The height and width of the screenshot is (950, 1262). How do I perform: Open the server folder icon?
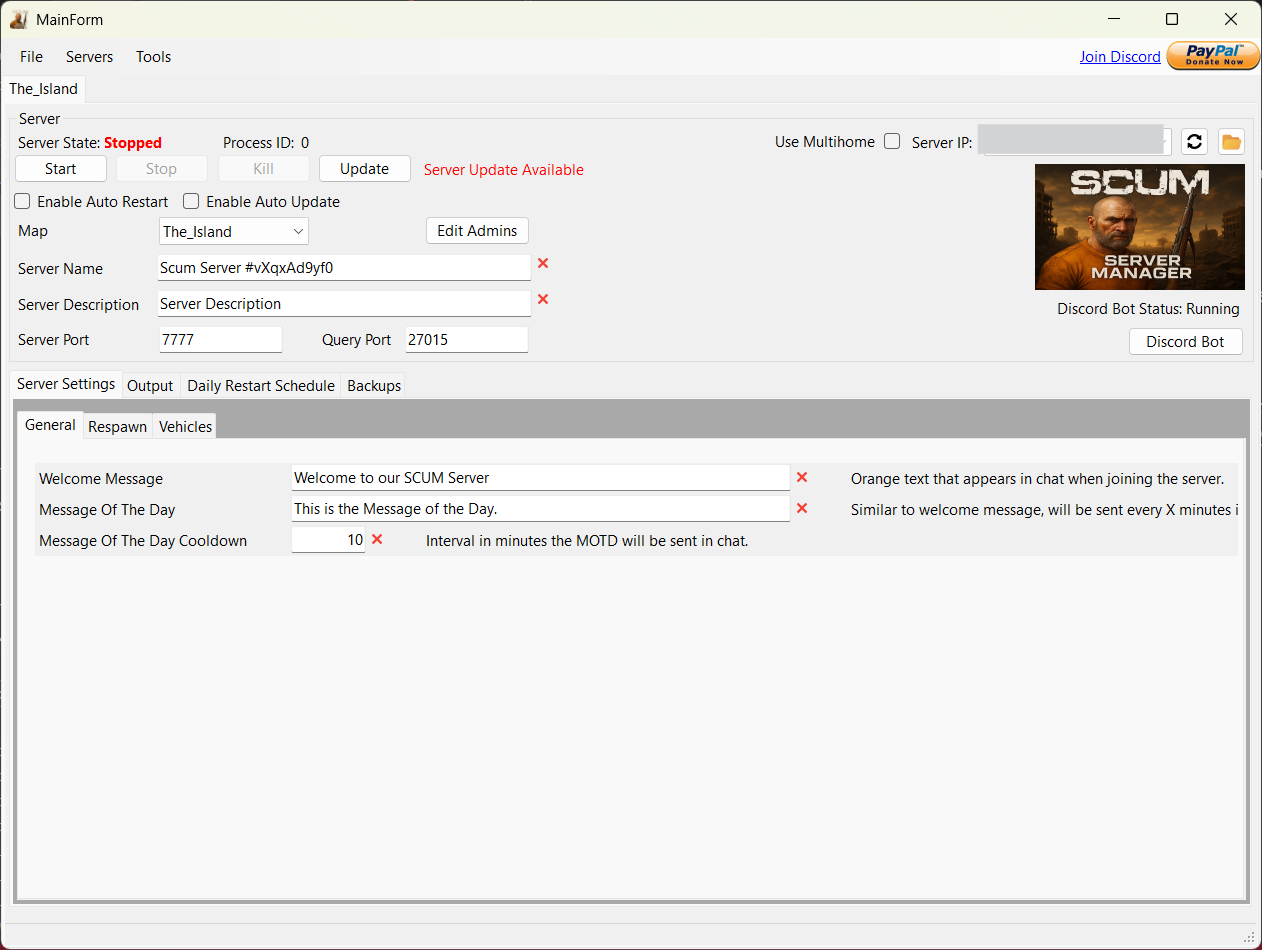pyautogui.click(x=1231, y=142)
